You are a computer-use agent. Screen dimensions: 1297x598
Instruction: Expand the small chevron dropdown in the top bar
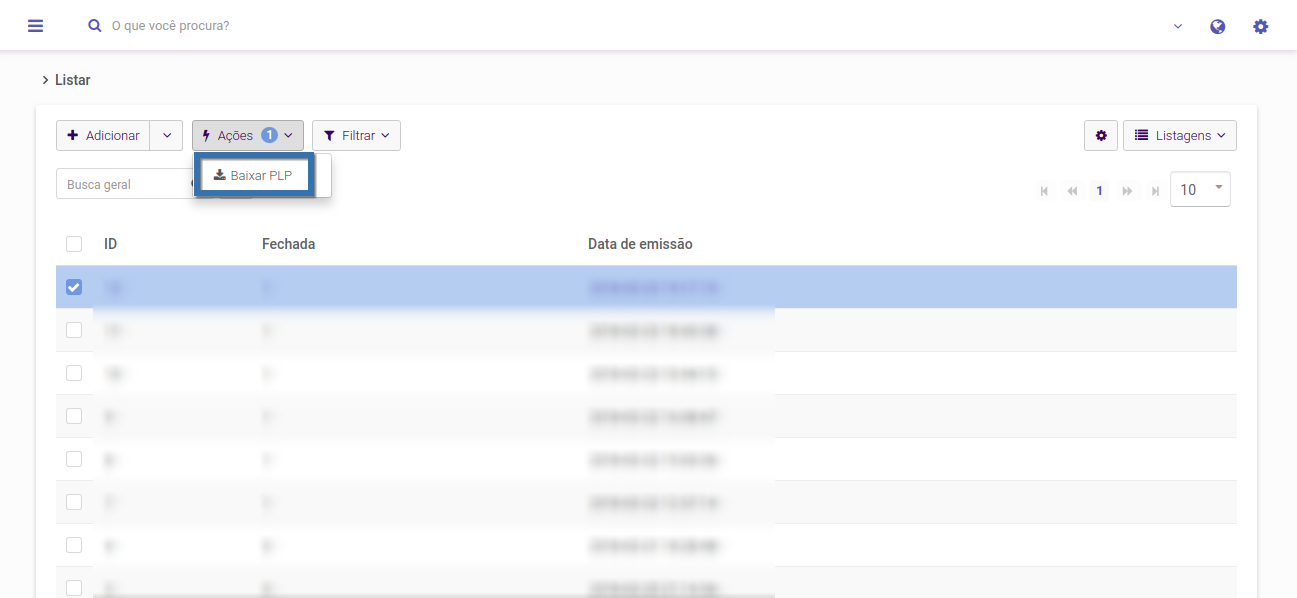click(1178, 26)
